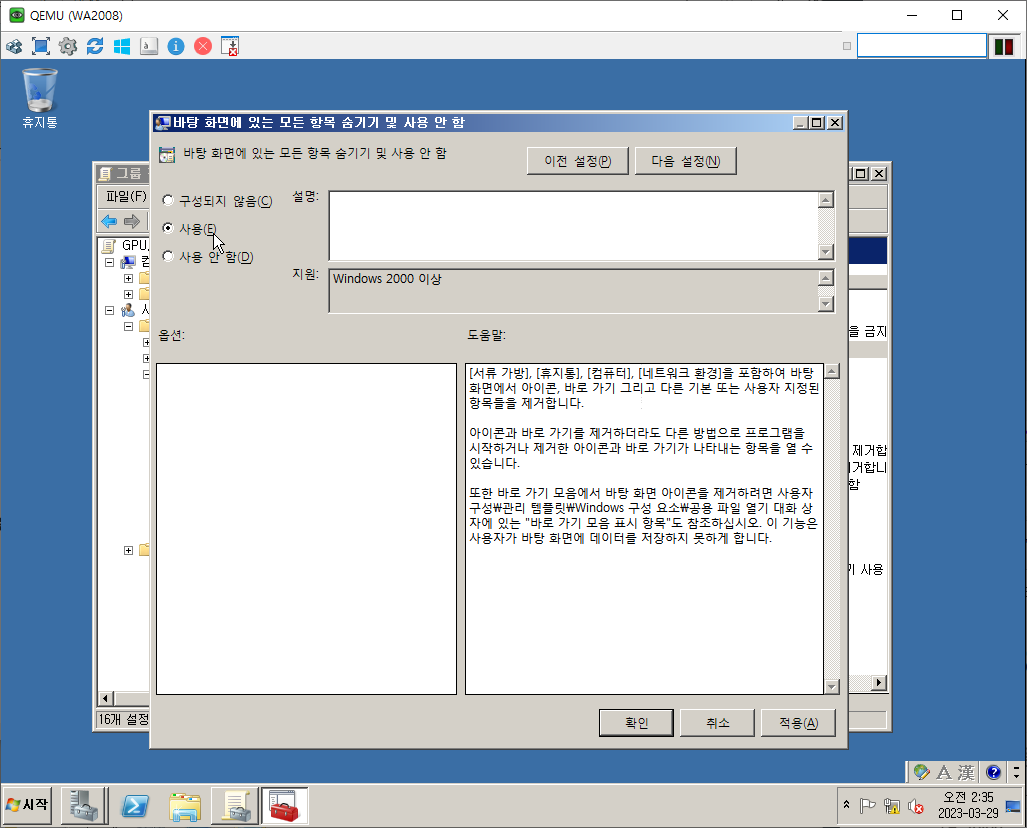The width and height of the screenshot is (1027, 828).
Task: Select the user configuration node icon
Action: [128, 310]
